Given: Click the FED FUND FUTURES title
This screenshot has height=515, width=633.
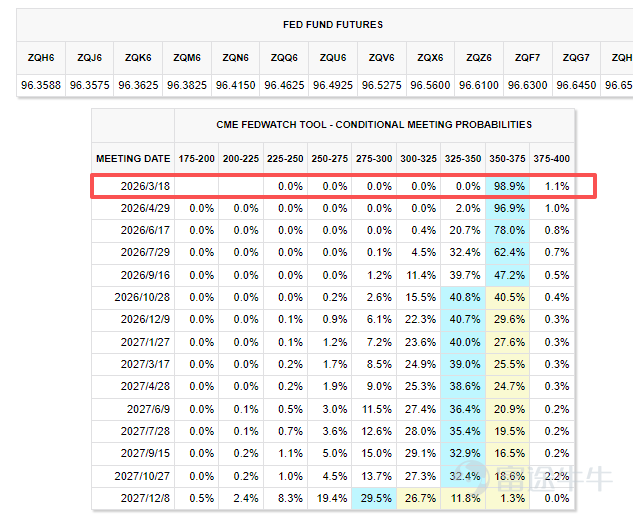Looking at the screenshot, I should point(333,25).
